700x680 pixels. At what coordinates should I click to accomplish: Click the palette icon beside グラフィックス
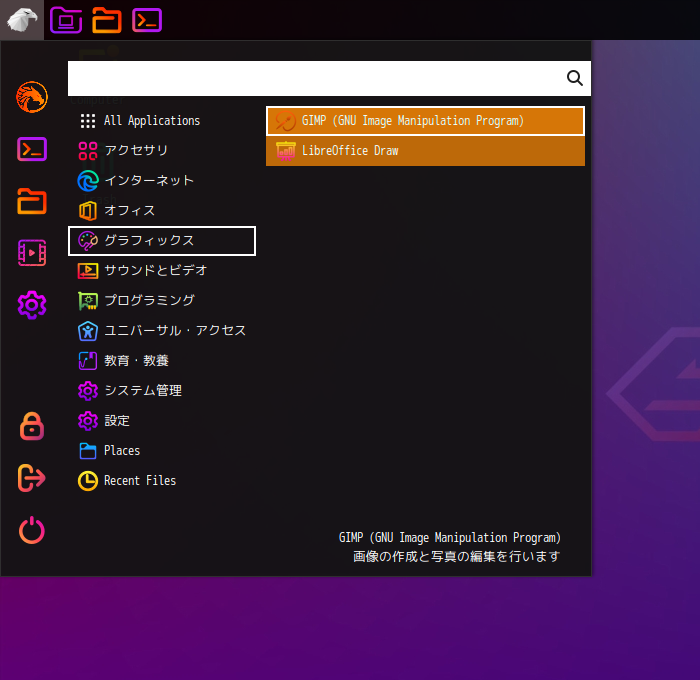88,241
